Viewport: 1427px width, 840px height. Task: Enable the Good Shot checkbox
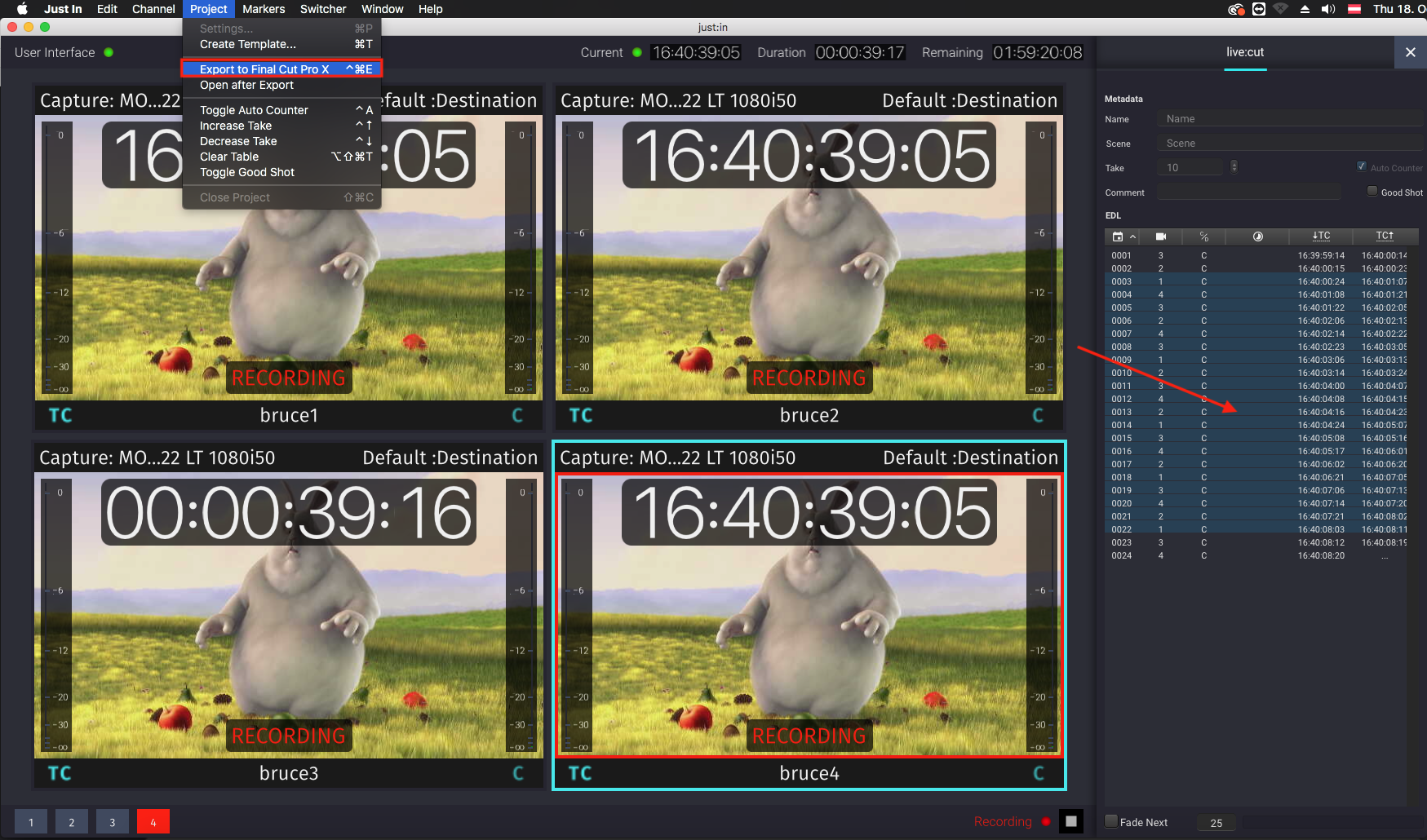point(1372,191)
